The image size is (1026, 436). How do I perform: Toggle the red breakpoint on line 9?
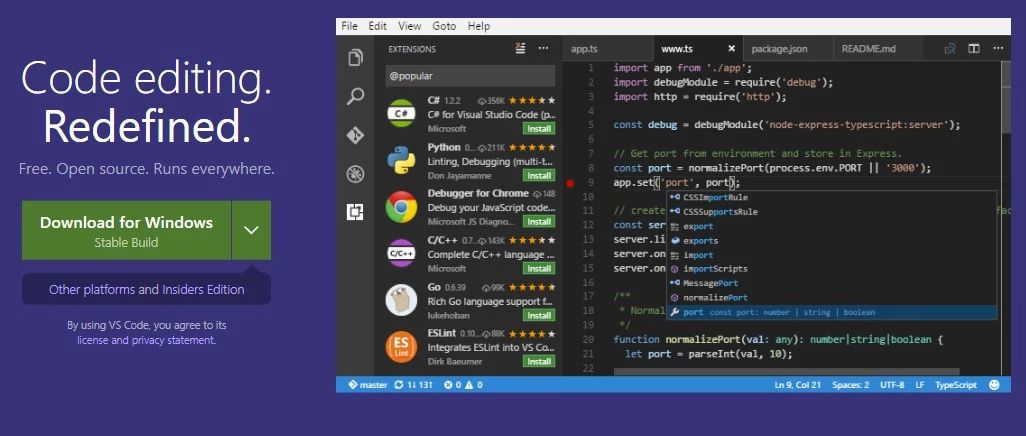point(570,183)
